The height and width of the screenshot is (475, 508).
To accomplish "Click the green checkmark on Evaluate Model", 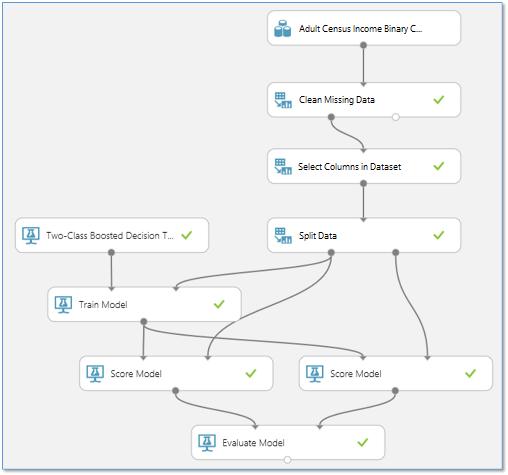I will click(362, 442).
